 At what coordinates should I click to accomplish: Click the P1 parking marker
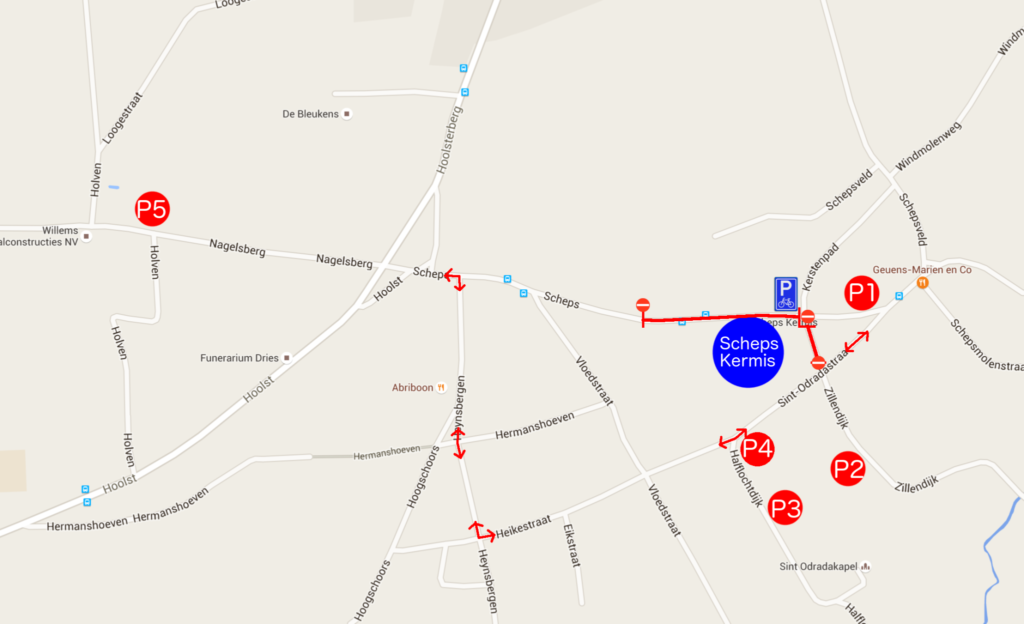click(861, 293)
